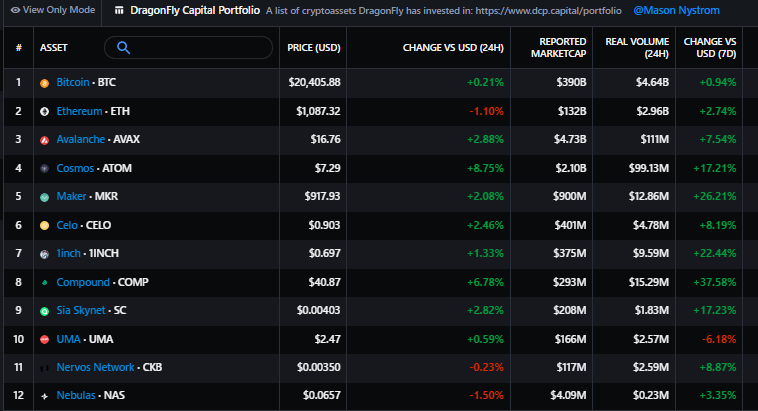The width and height of the screenshot is (758, 411).
Task: Open the Bitcoin asset link
Action: coord(73,82)
